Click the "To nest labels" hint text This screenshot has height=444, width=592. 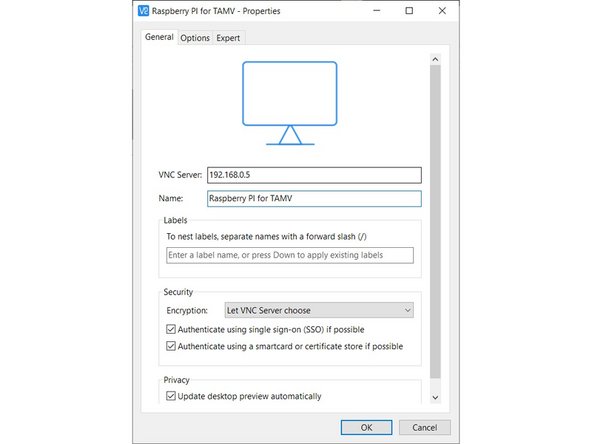[267, 237]
